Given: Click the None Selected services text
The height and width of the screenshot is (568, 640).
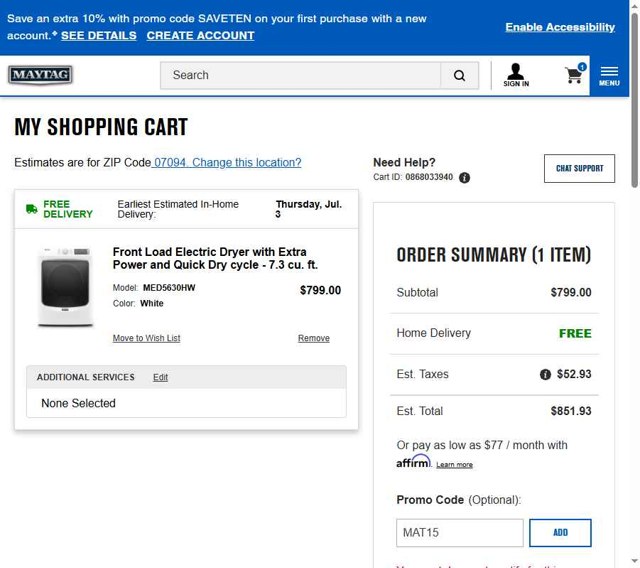Looking at the screenshot, I should 78,403.
